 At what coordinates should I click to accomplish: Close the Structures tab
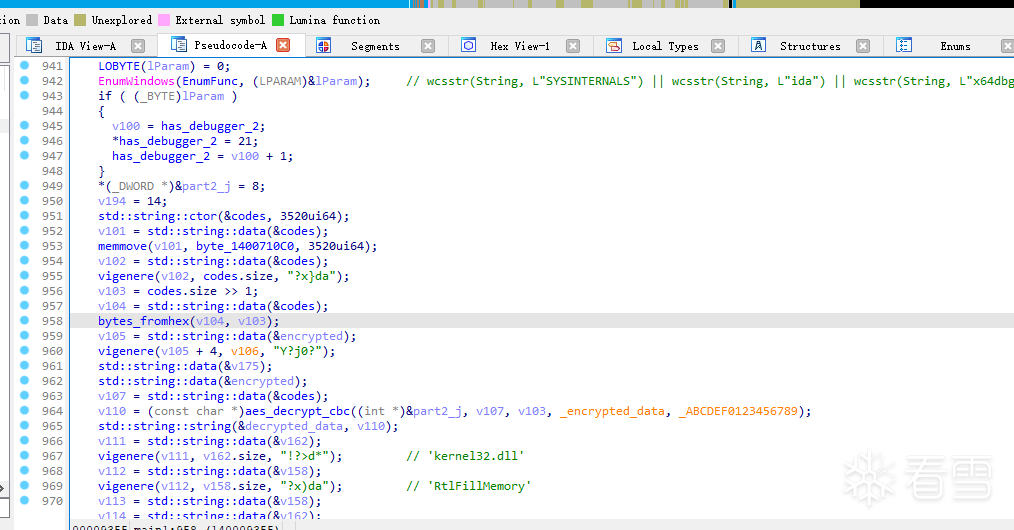pyautogui.click(x=863, y=46)
